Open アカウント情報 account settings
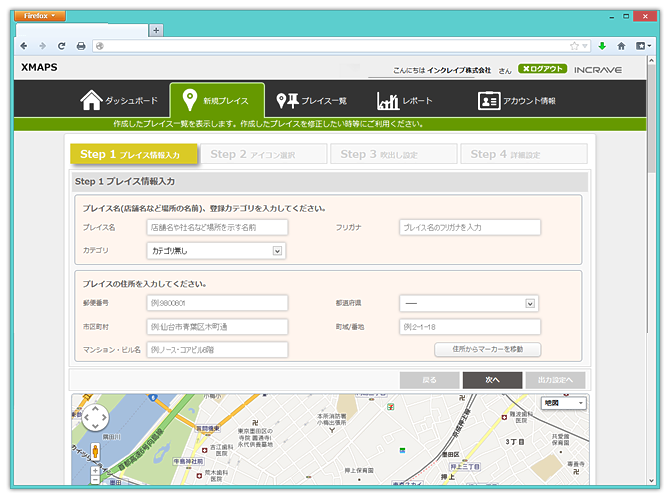Viewport: 670px width, 499px height. (516, 101)
